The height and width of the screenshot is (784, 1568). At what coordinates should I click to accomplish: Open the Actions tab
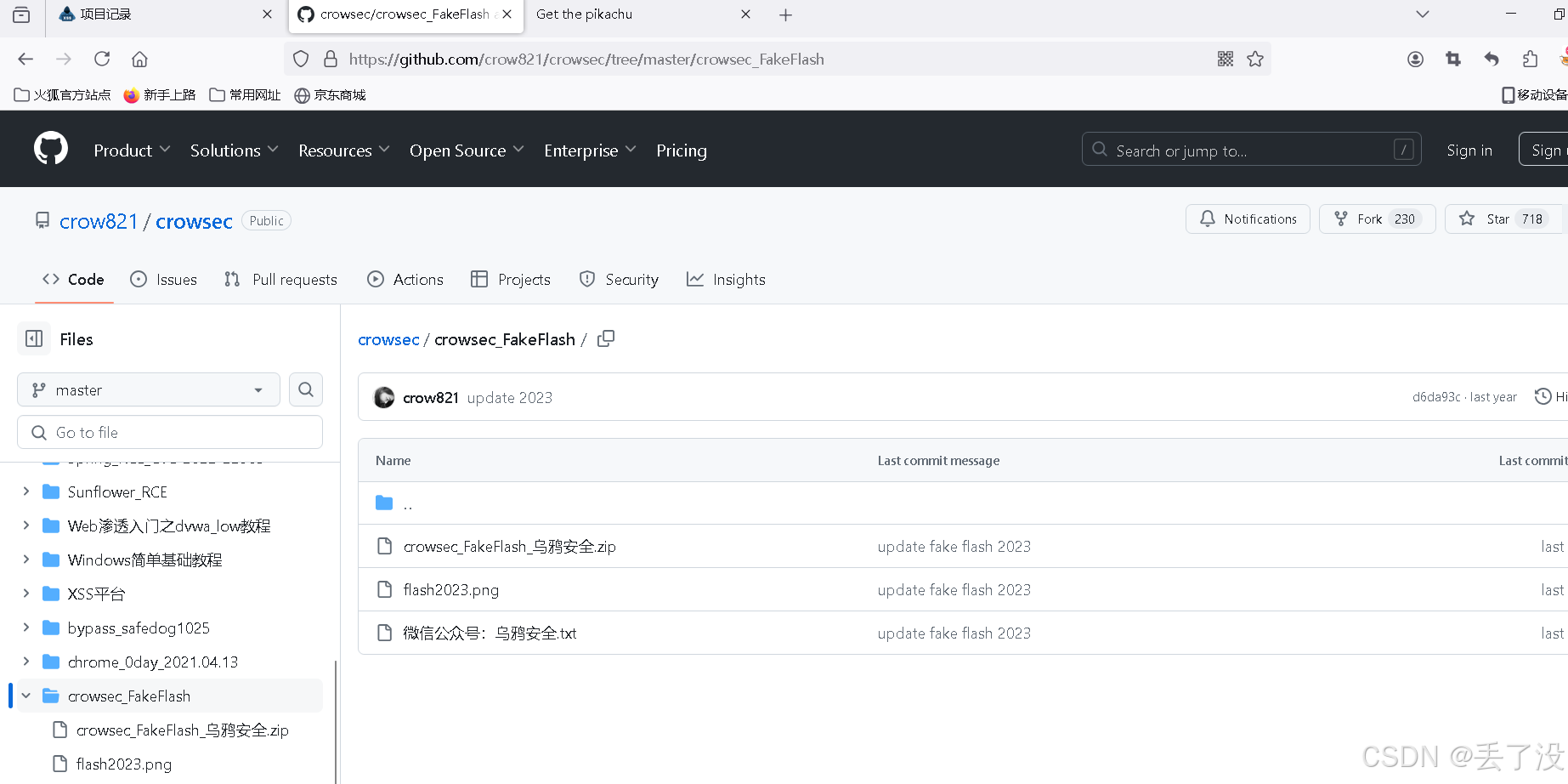tap(405, 279)
